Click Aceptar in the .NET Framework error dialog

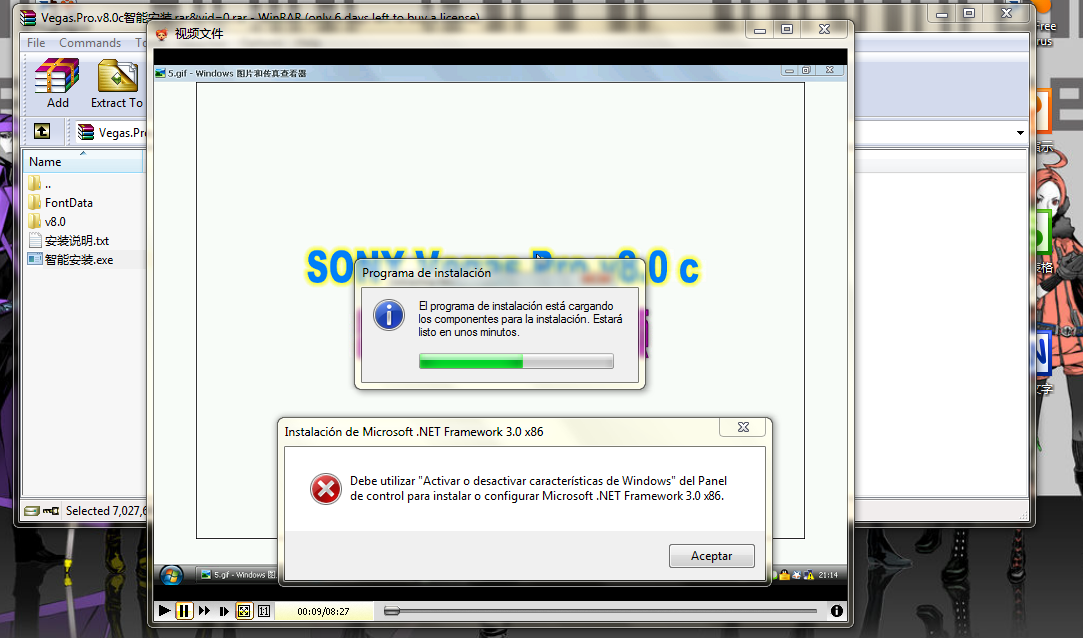pyautogui.click(x=711, y=556)
